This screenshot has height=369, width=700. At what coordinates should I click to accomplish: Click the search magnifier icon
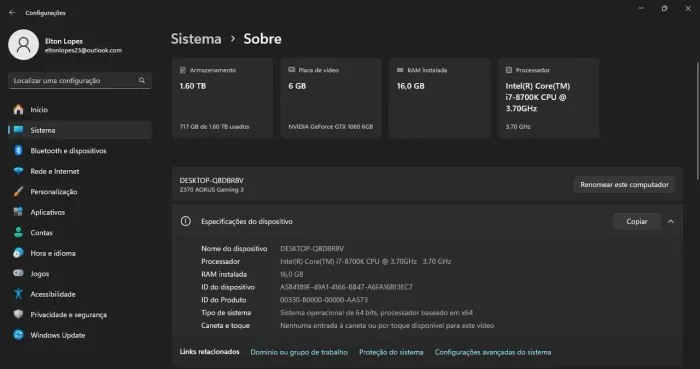[142, 80]
